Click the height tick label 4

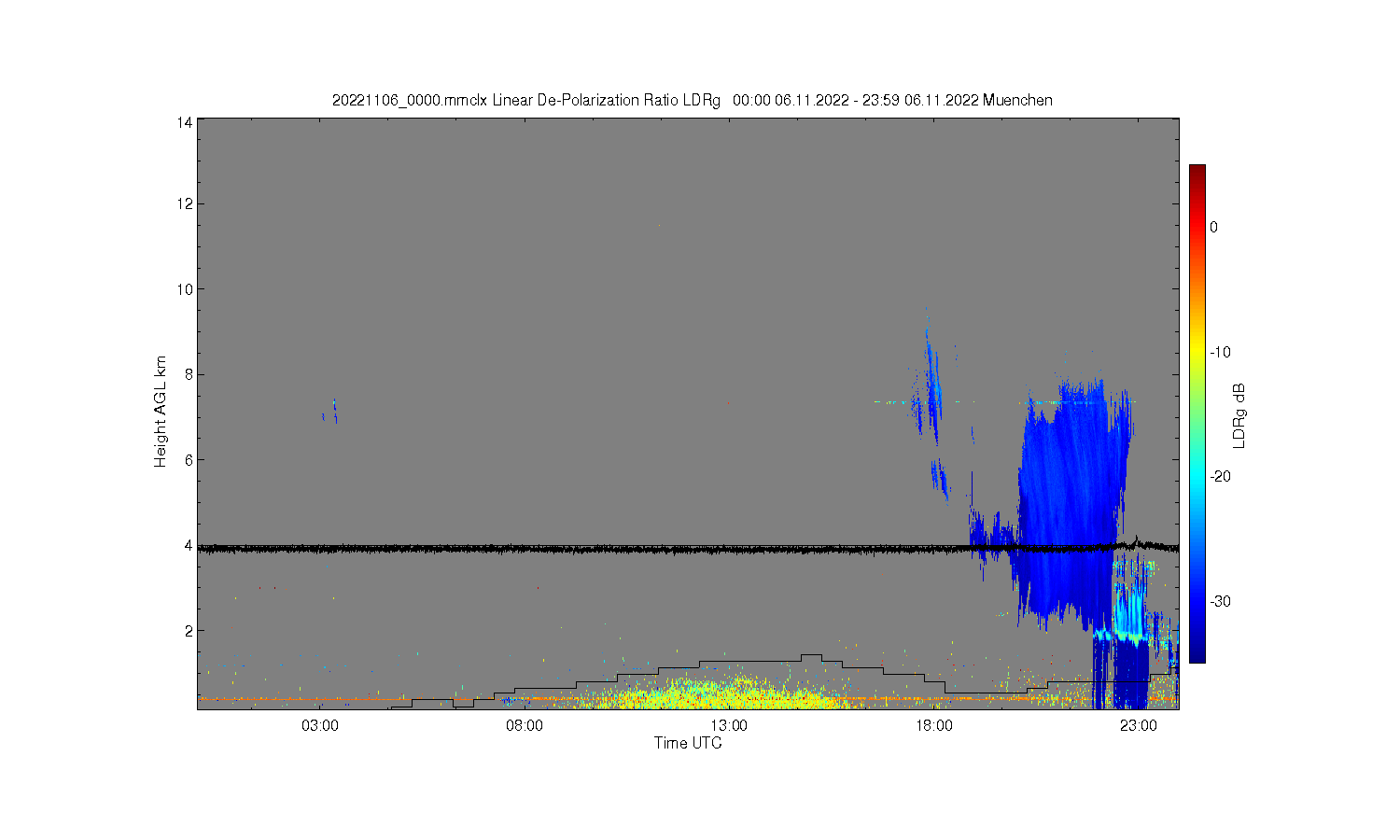pyautogui.click(x=189, y=545)
